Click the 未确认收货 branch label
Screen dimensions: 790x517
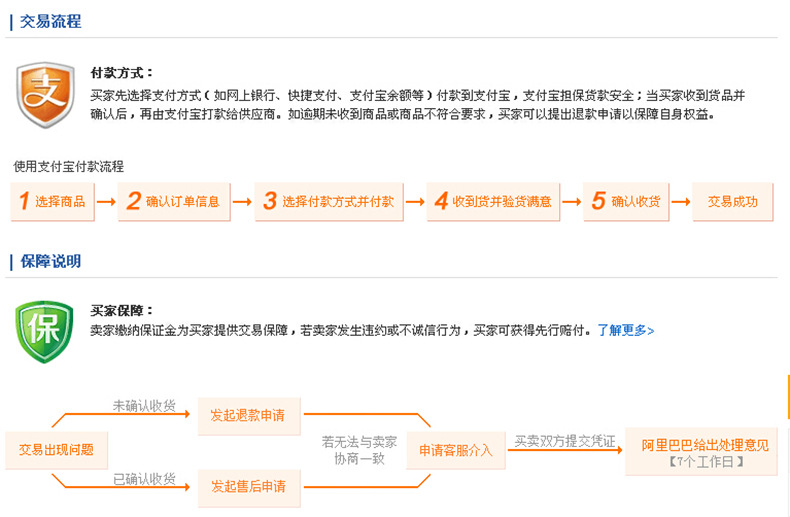(144, 406)
